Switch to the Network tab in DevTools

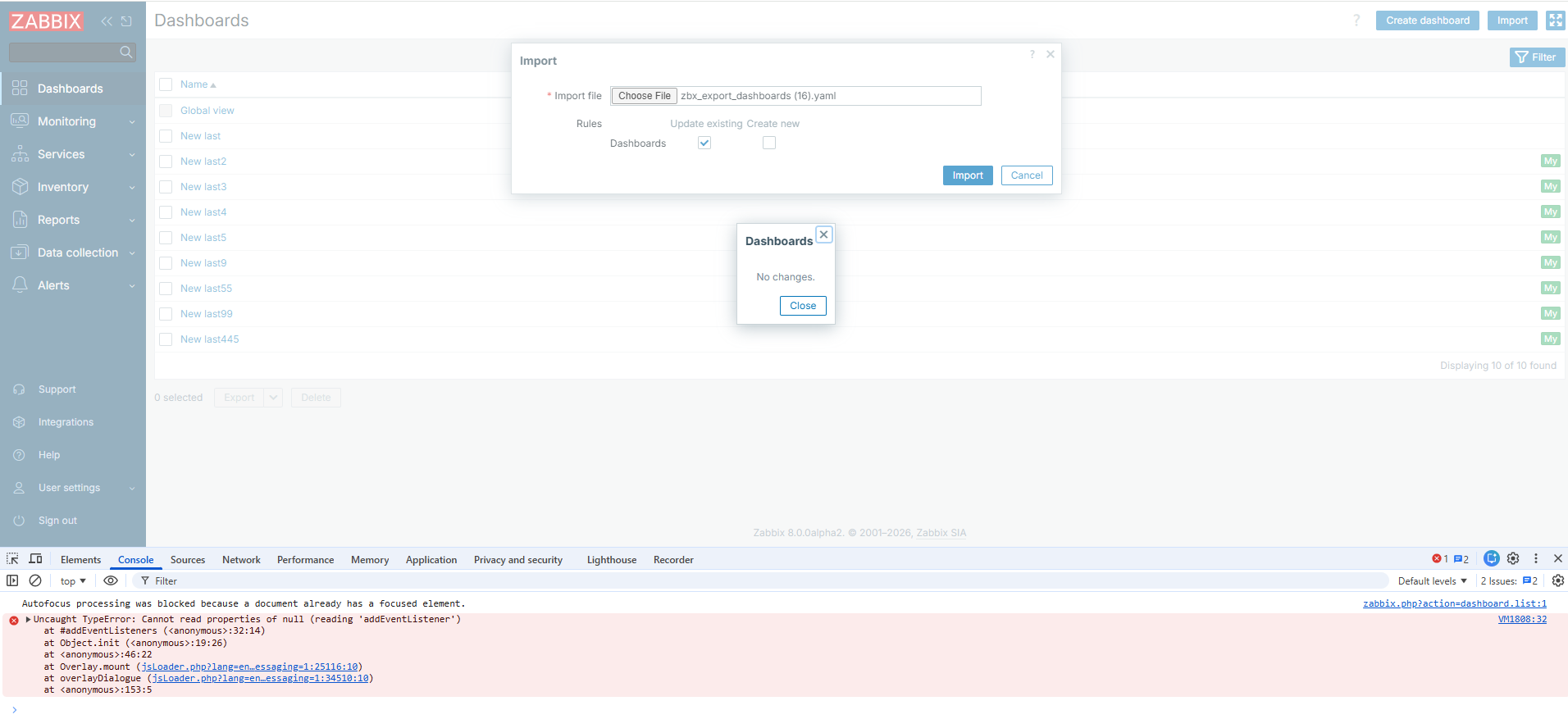click(241, 560)
